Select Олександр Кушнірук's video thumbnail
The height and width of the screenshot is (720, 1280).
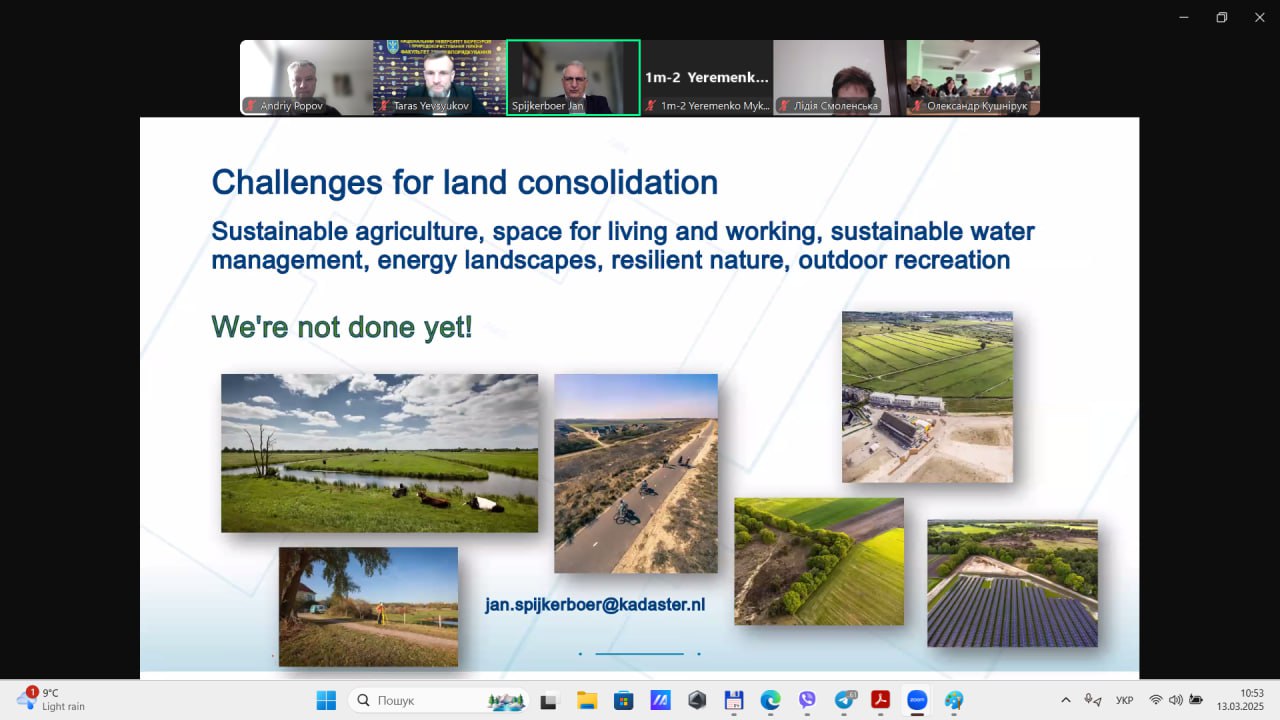[973, 78]
